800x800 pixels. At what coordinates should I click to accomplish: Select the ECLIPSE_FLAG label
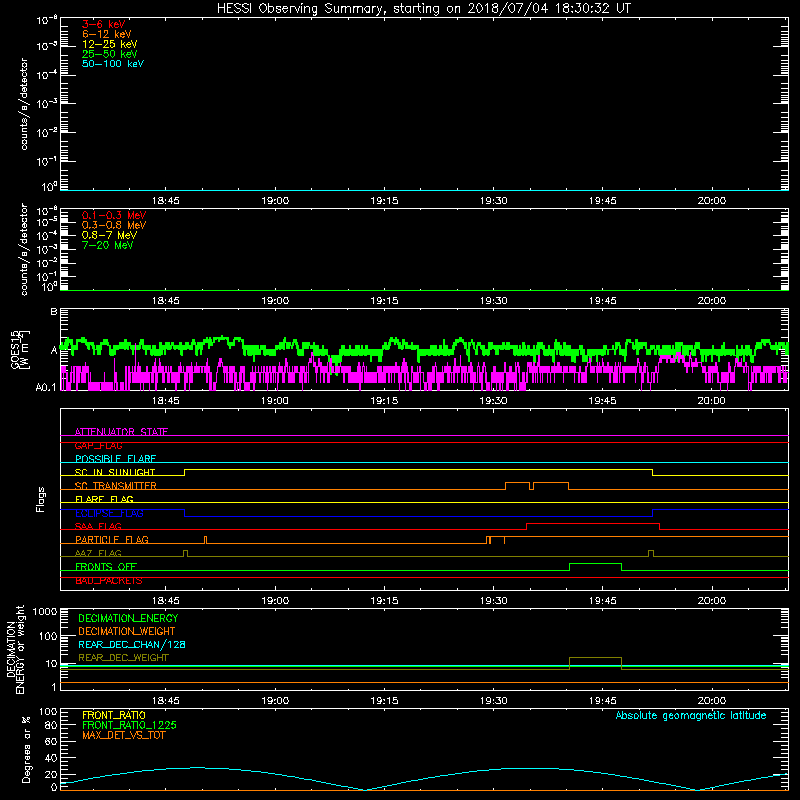click(109, 513)
